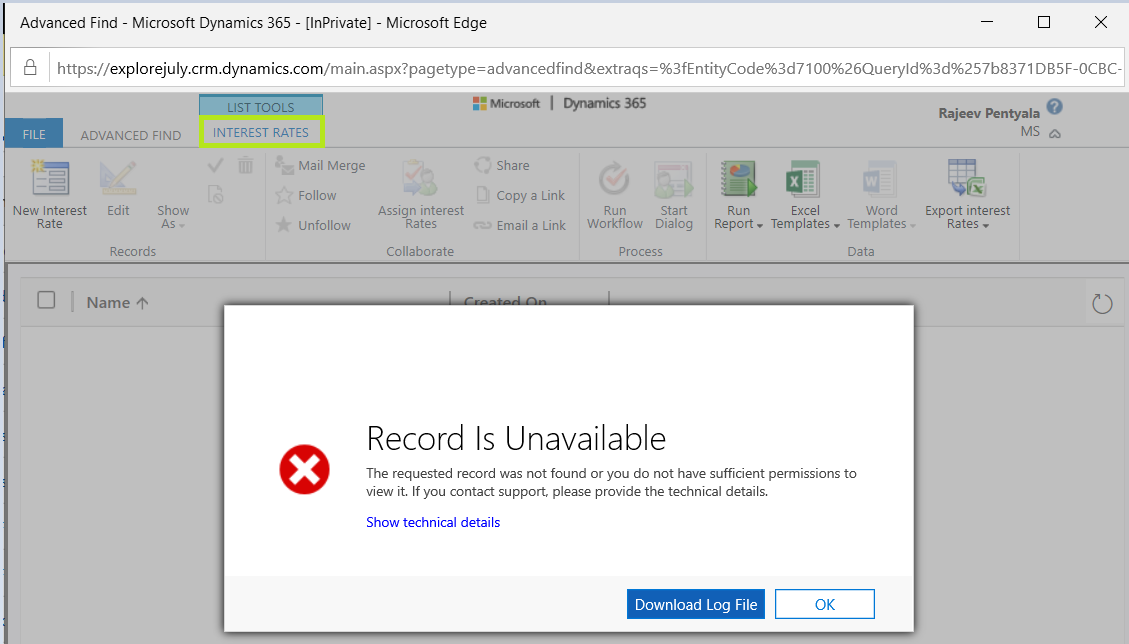This screenshot has width=1129, height=644.
Task: Click the Dynamics 365 header text
Action: point(604,103)
